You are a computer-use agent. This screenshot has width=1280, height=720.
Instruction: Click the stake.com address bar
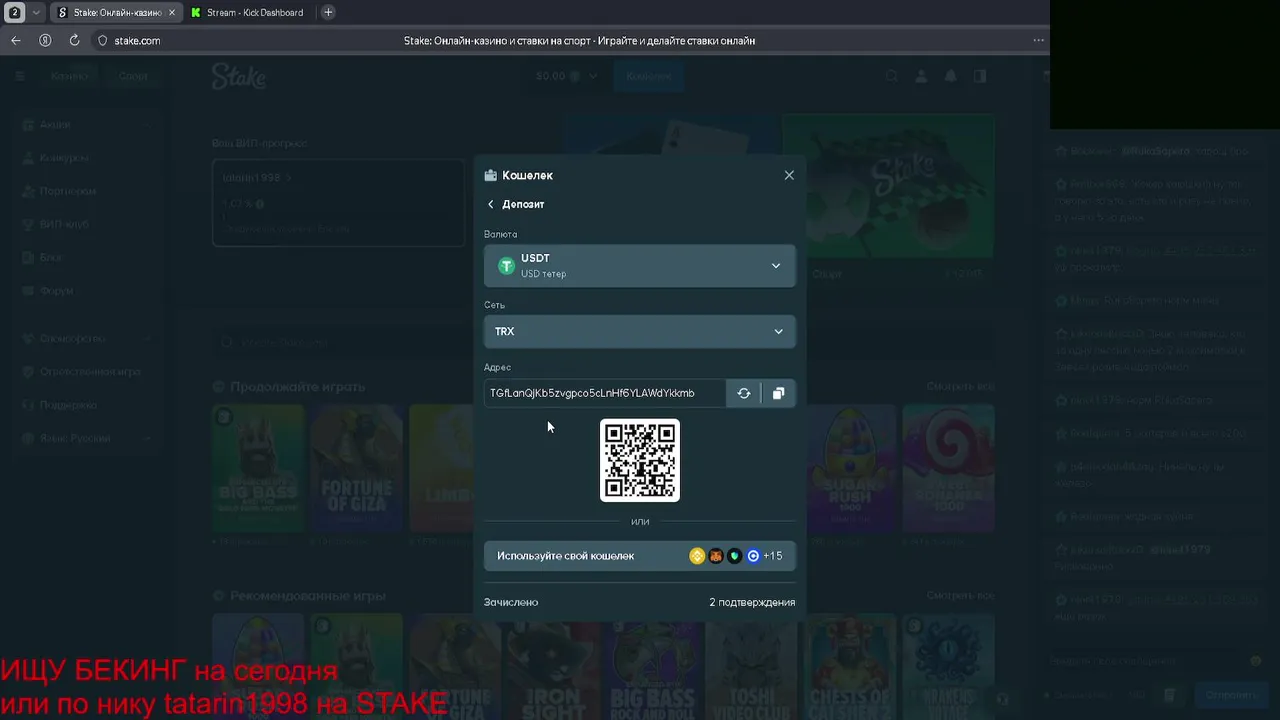[138, 41]
